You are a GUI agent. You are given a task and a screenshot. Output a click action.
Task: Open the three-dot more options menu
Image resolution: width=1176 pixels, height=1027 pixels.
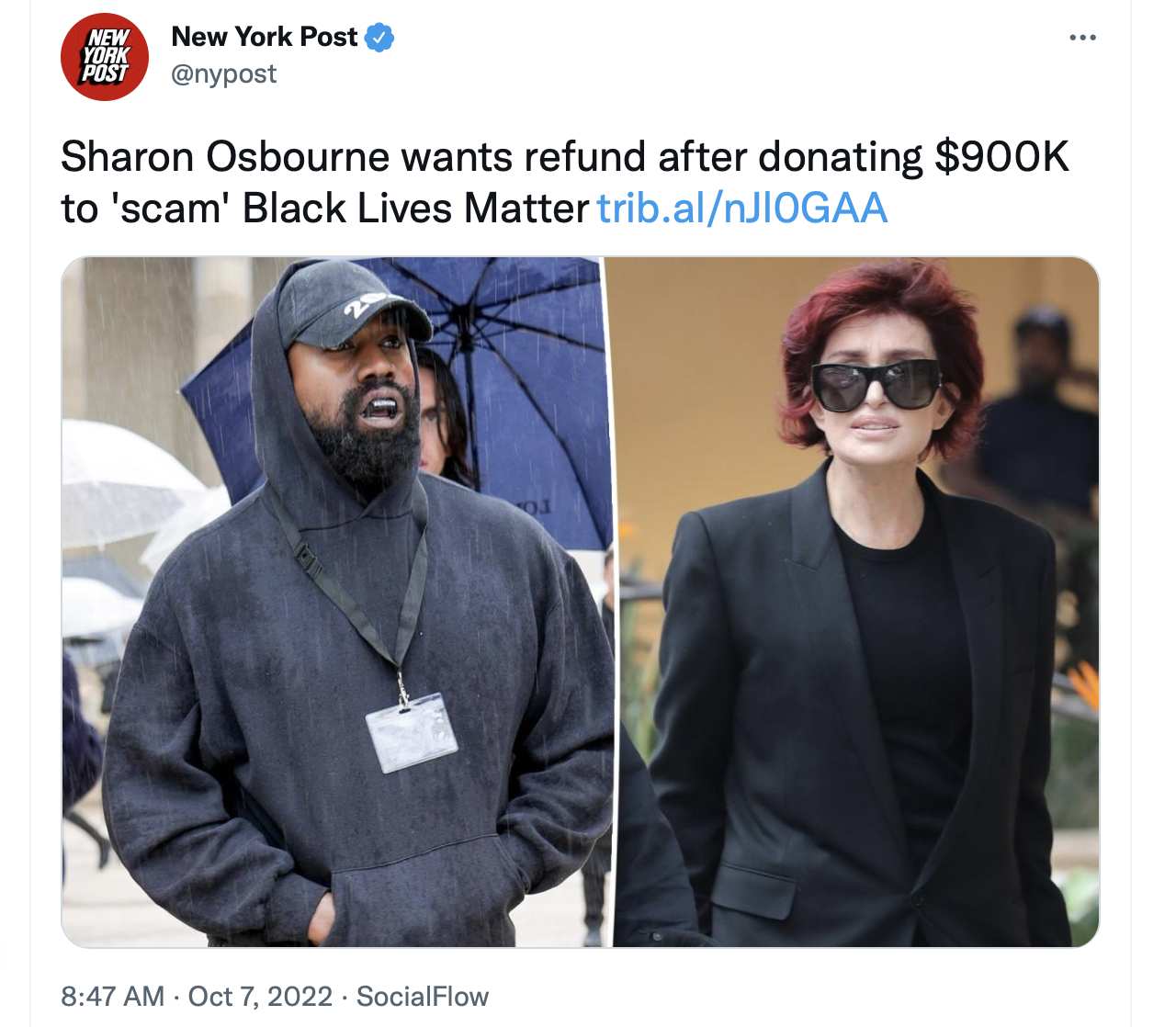(1082, 38)
